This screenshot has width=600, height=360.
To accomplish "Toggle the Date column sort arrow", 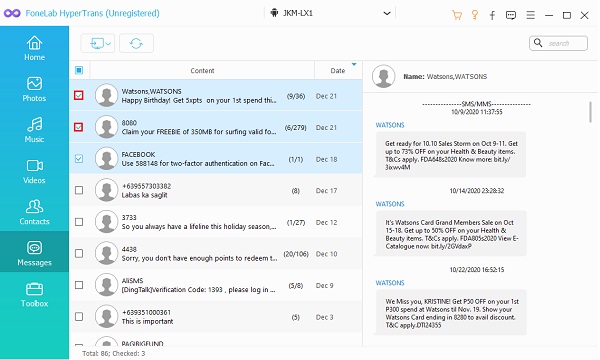I will [354, 64].
